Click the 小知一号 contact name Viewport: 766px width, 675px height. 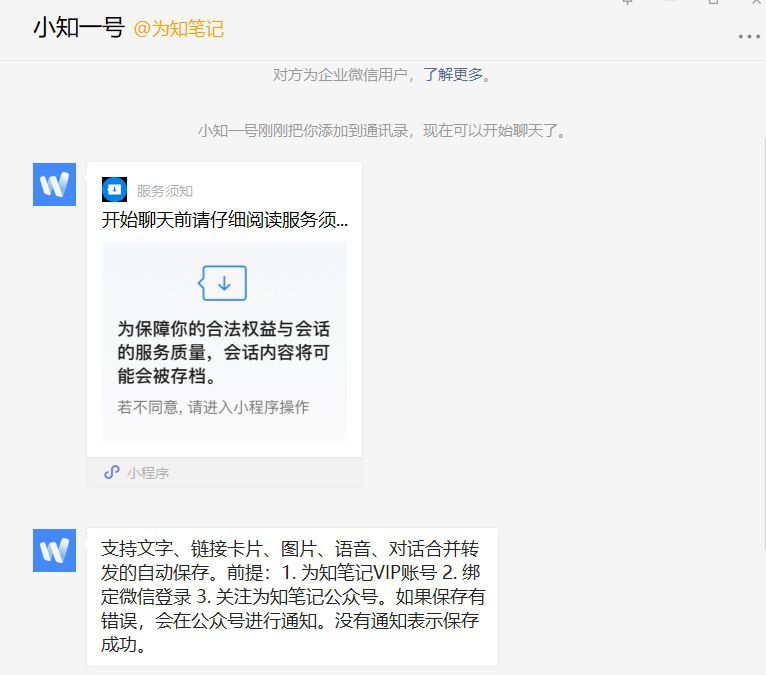[79, 27]
